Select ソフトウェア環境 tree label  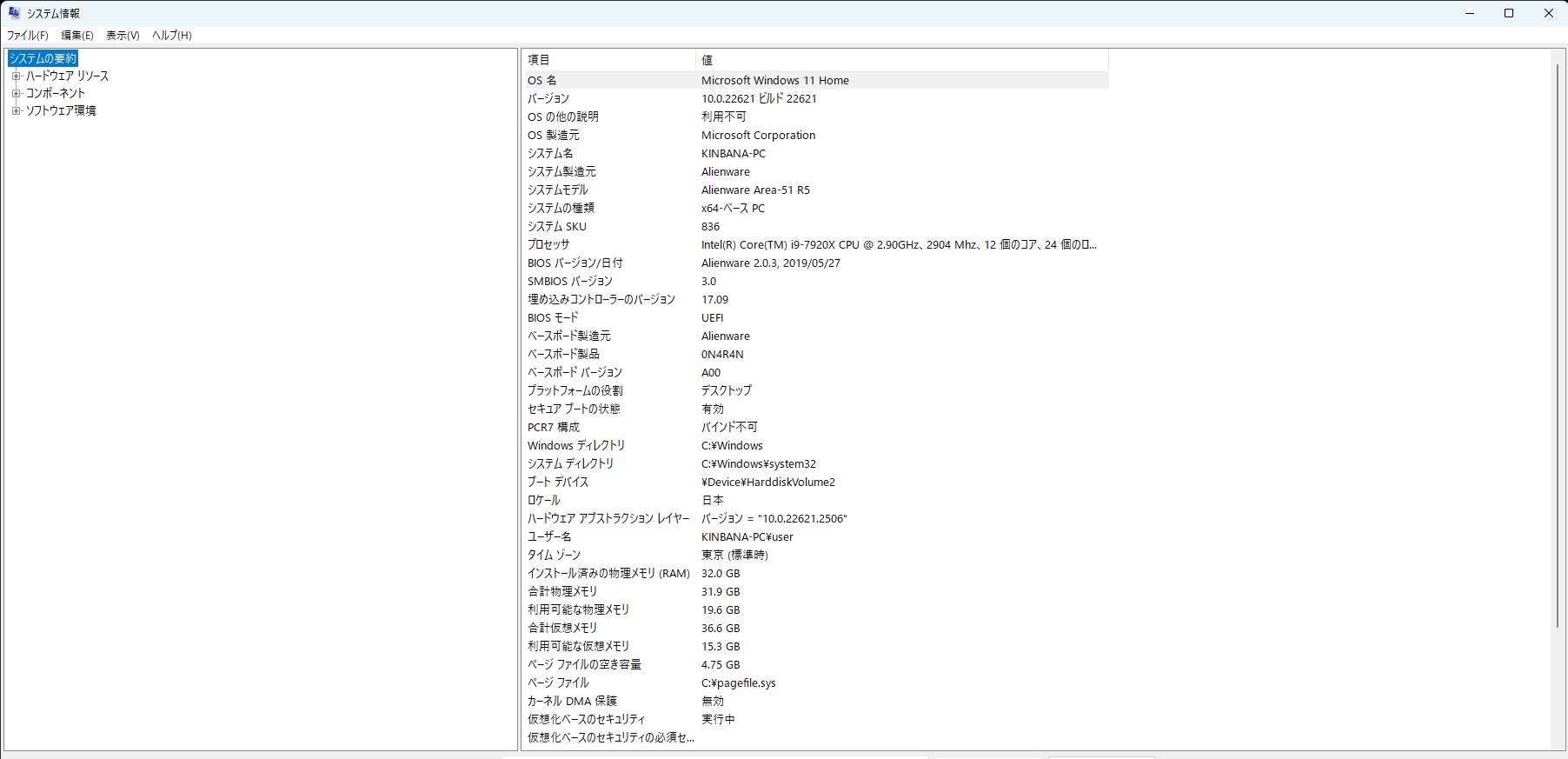61,110
